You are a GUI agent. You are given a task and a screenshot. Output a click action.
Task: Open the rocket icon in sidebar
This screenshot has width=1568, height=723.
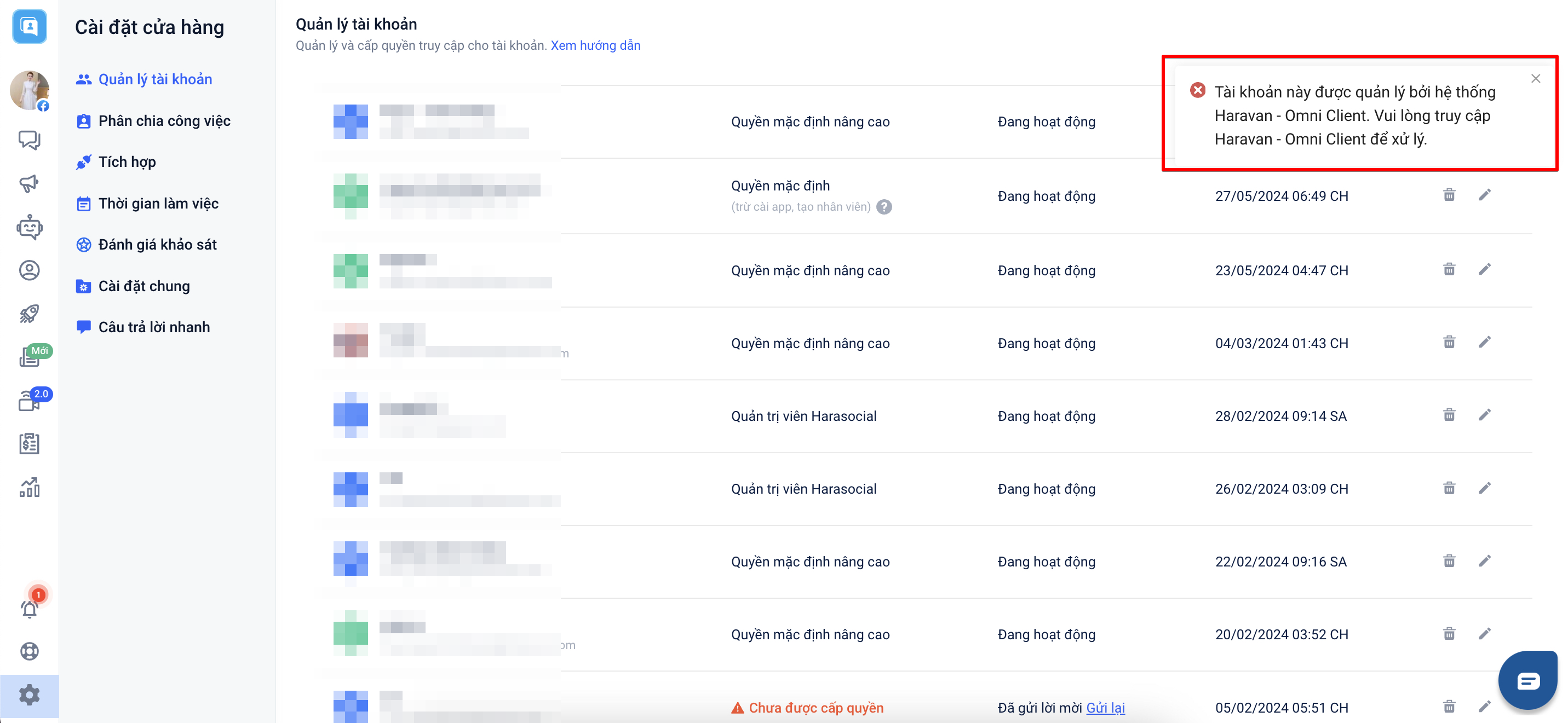click(x=29, y=314)
